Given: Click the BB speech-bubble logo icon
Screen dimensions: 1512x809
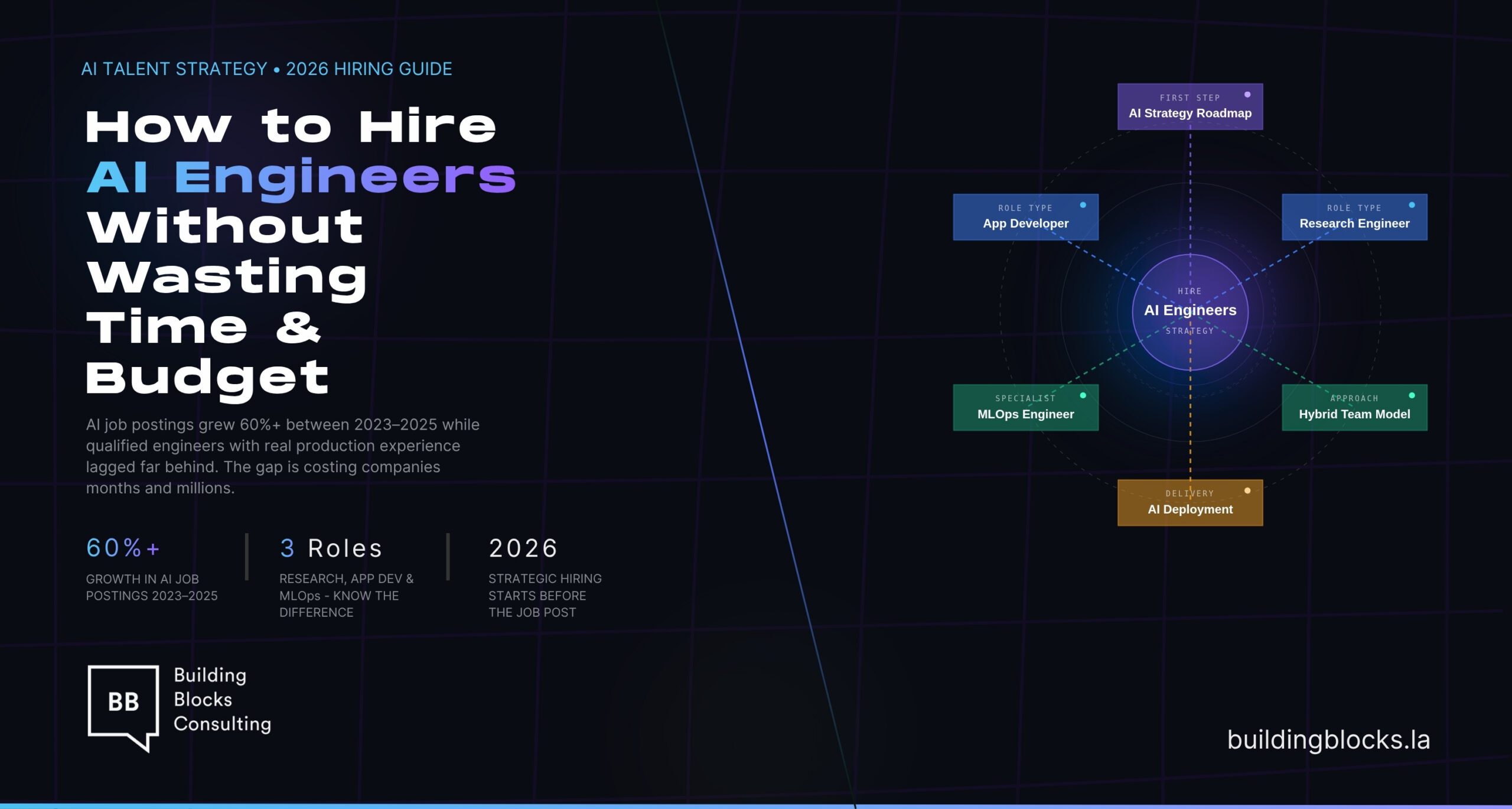Looking at the screenshot, I should click(123, 708).
